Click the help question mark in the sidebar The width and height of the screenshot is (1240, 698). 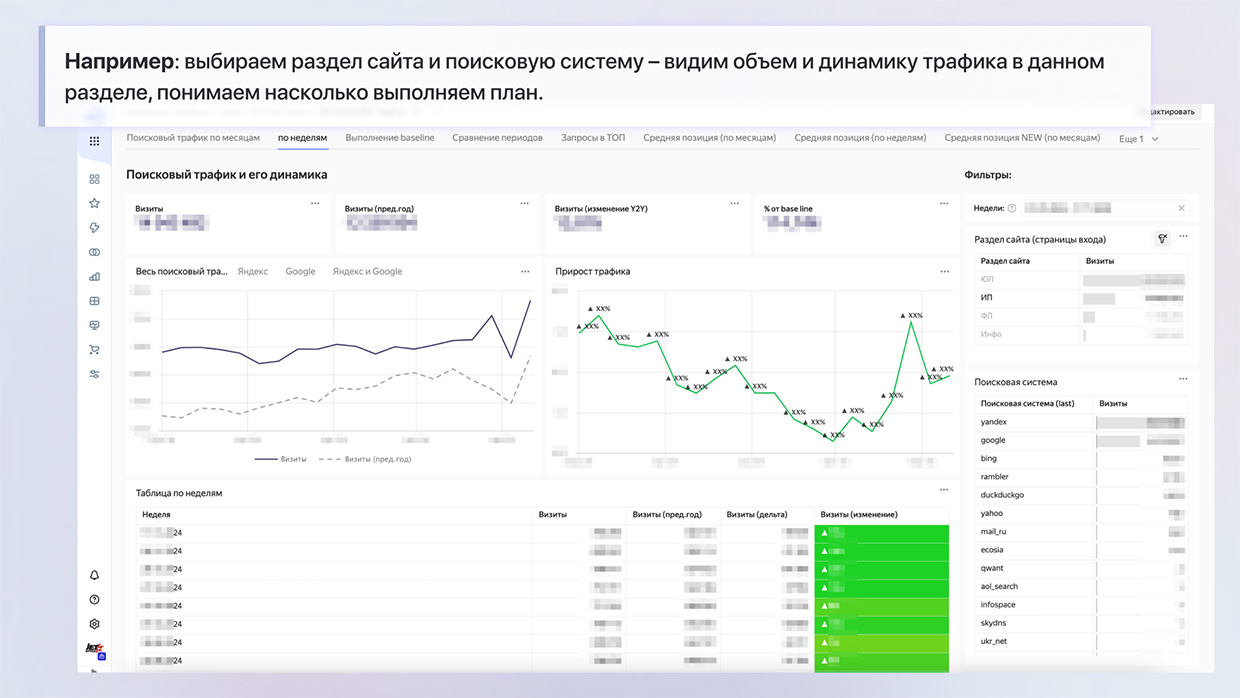(x=95, y=600)
